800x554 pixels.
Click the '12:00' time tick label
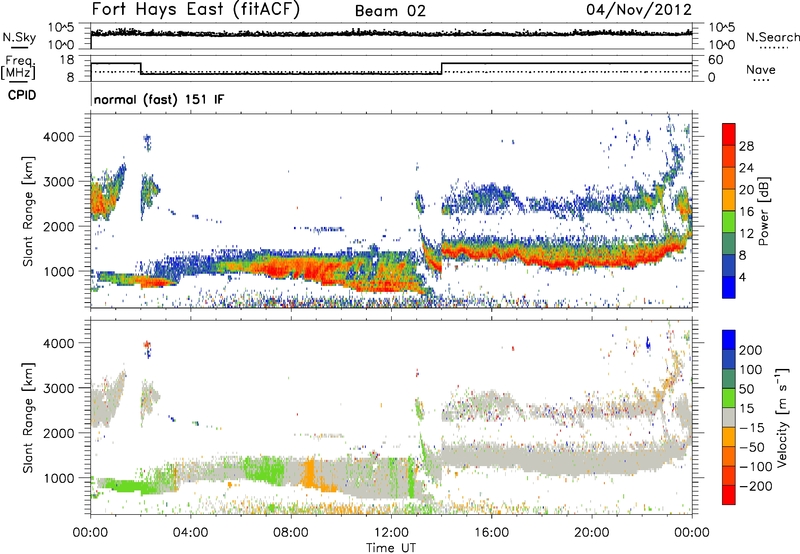tap(391, 533)
